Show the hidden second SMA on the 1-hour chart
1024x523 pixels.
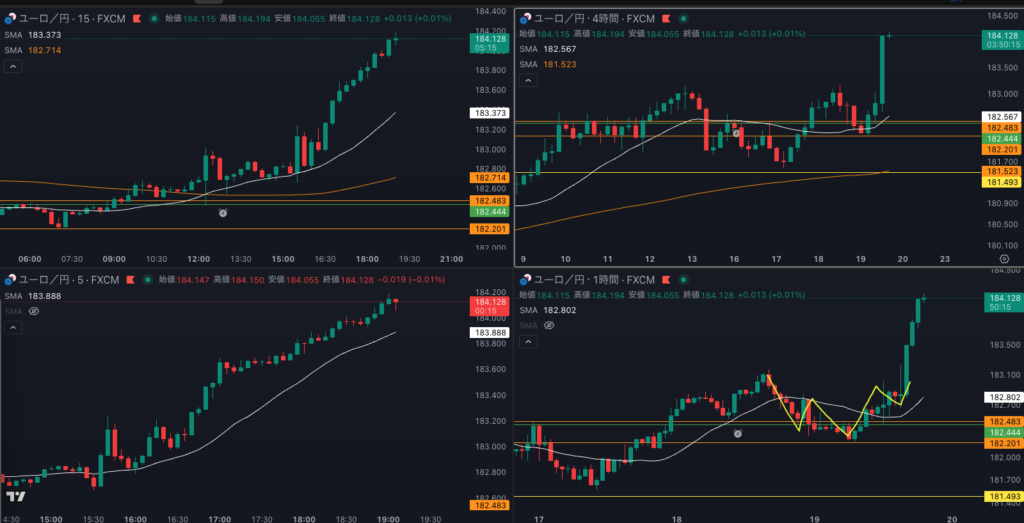coord(551,326)
